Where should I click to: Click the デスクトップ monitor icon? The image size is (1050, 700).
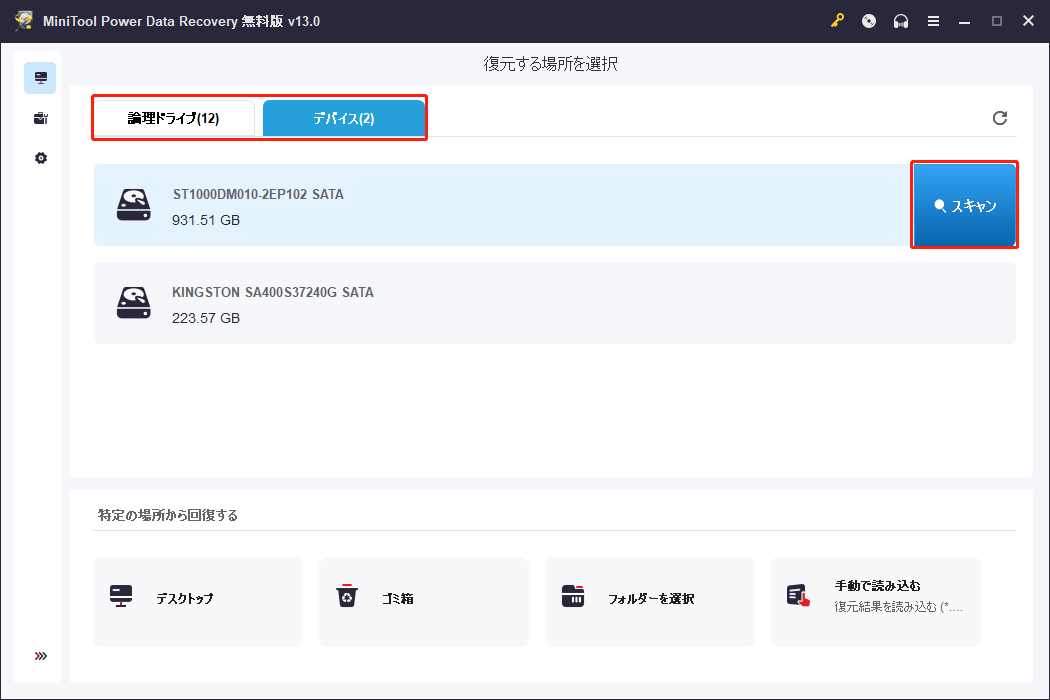pos(121,596)
